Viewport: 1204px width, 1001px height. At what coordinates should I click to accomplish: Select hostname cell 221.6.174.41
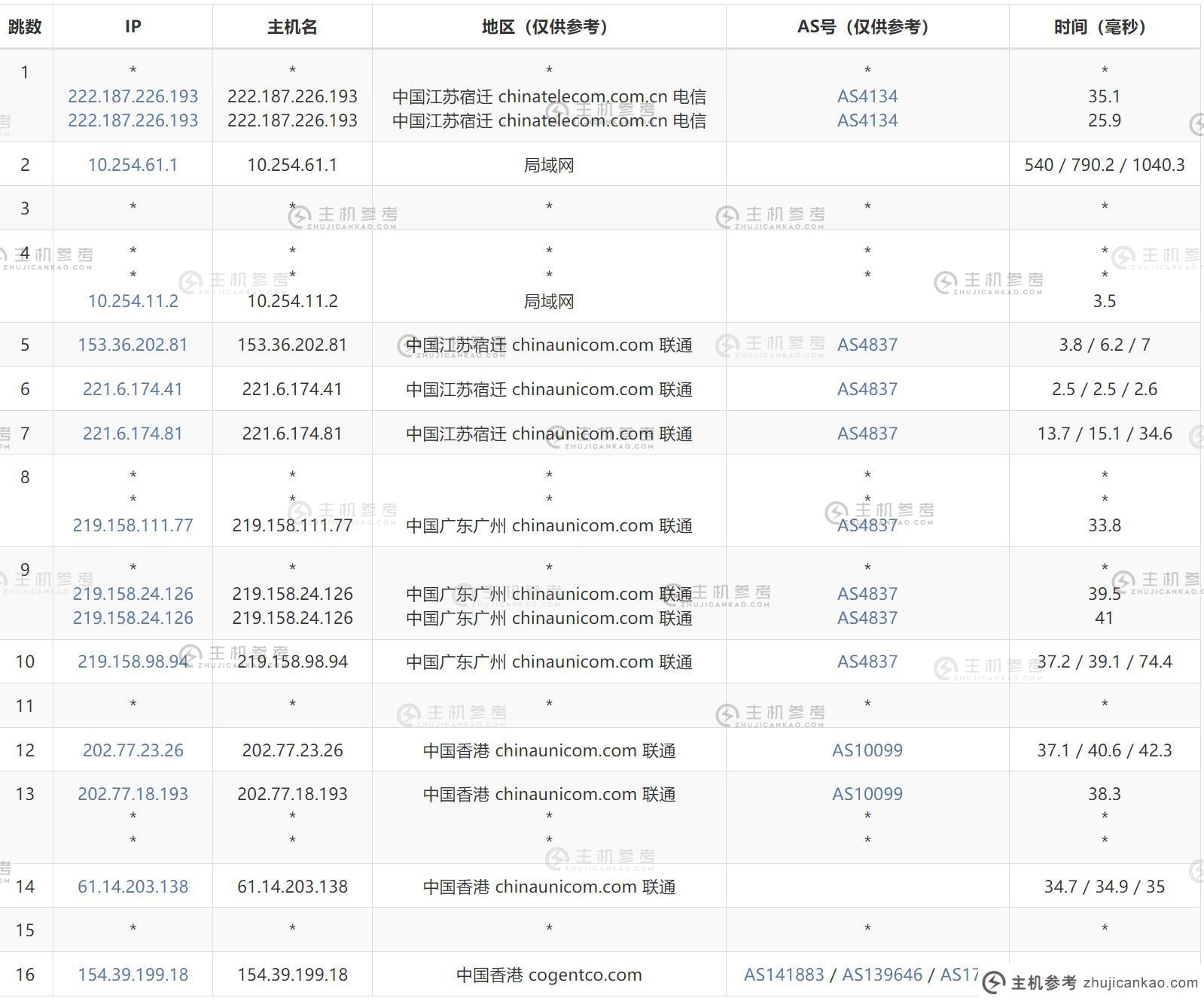click(292, 389)
